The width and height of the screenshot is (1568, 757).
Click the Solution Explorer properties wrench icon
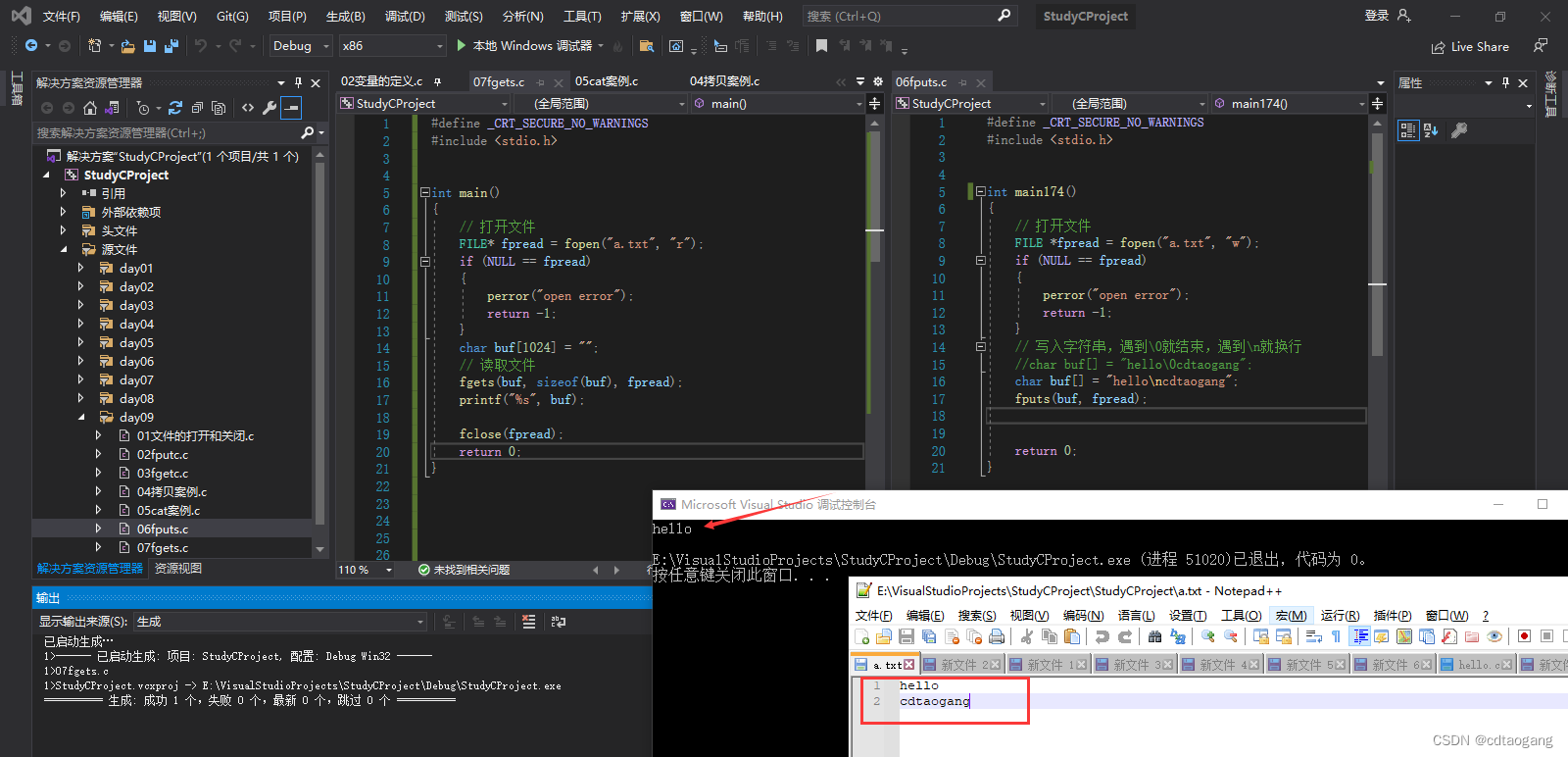(269, 108)
